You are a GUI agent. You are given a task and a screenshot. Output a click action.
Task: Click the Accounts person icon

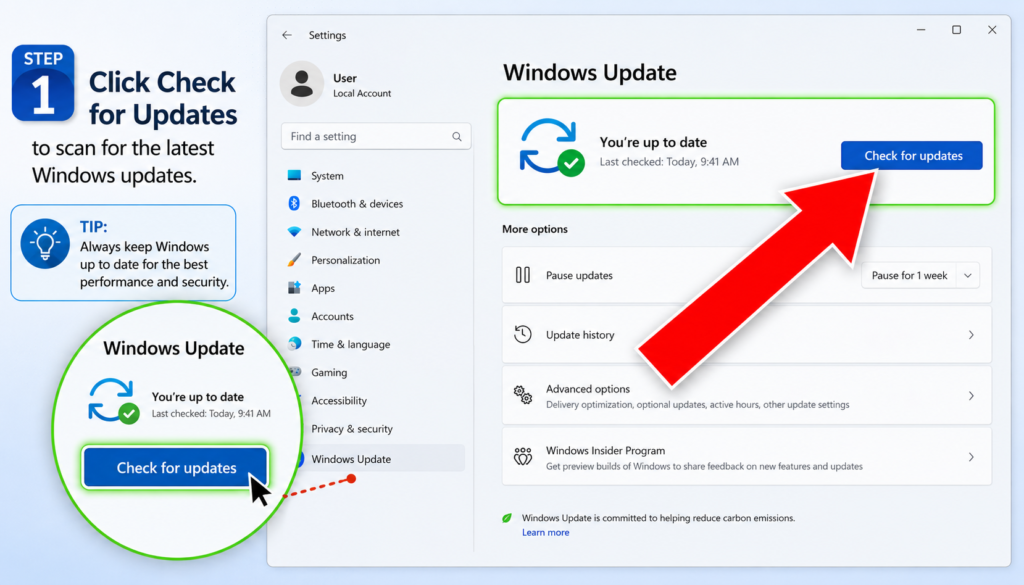295,316
